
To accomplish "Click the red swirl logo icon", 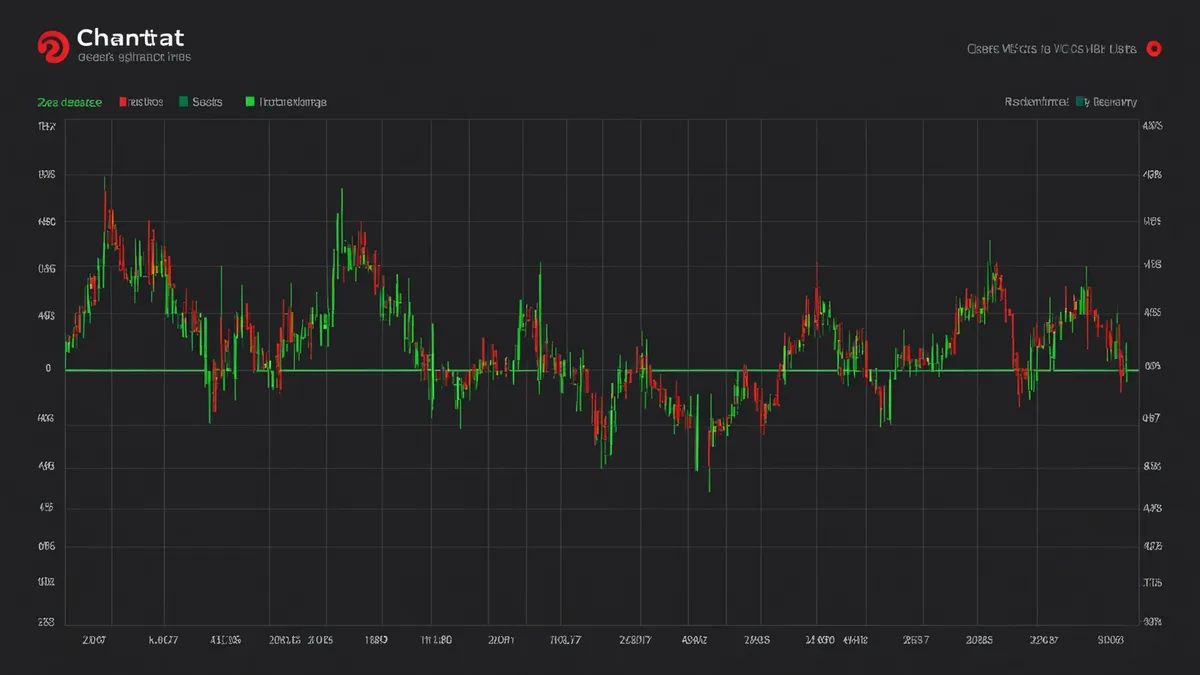I will point(52,46).
